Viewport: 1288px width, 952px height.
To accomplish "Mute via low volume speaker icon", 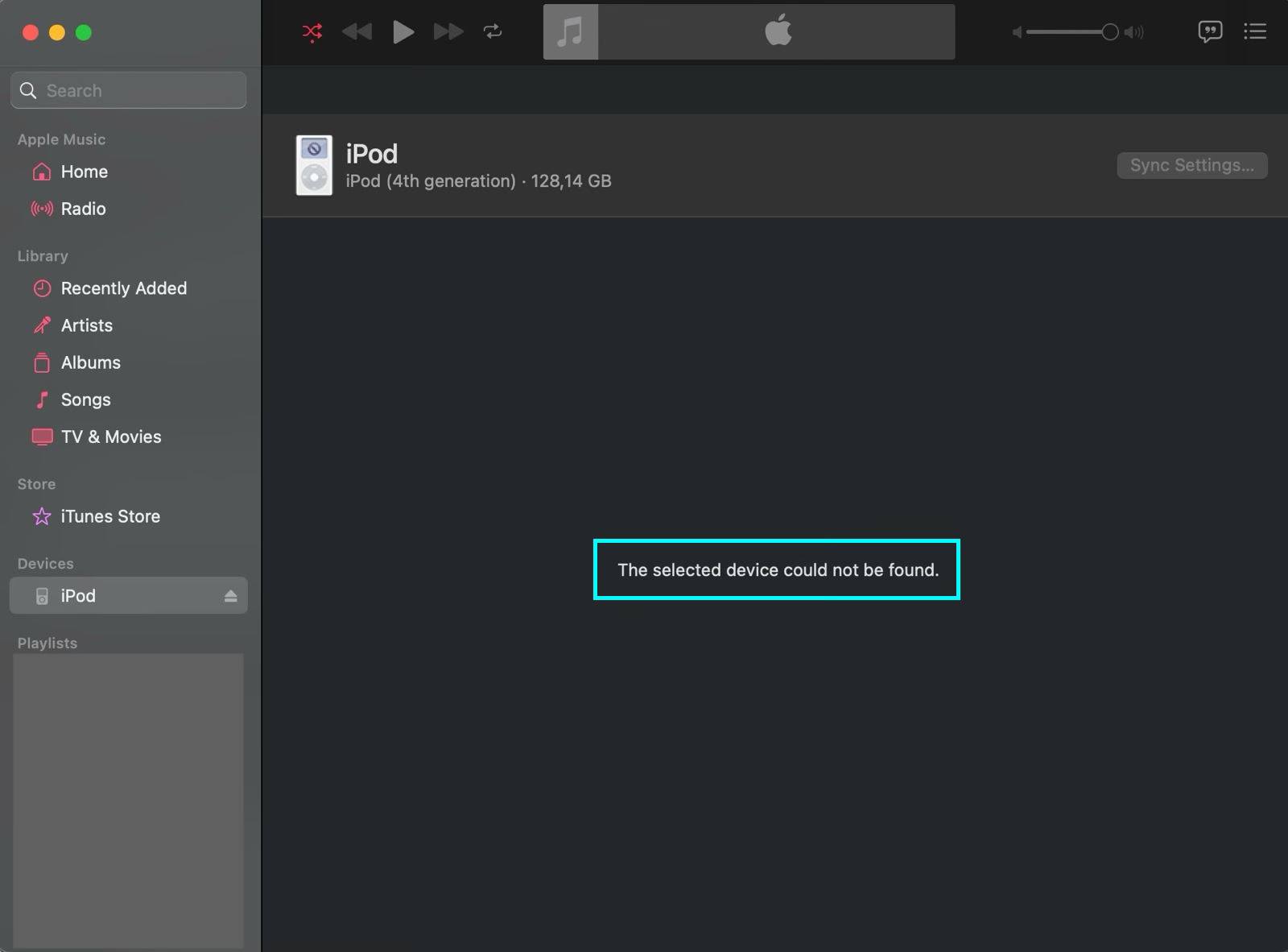I will click(1017, 32).
